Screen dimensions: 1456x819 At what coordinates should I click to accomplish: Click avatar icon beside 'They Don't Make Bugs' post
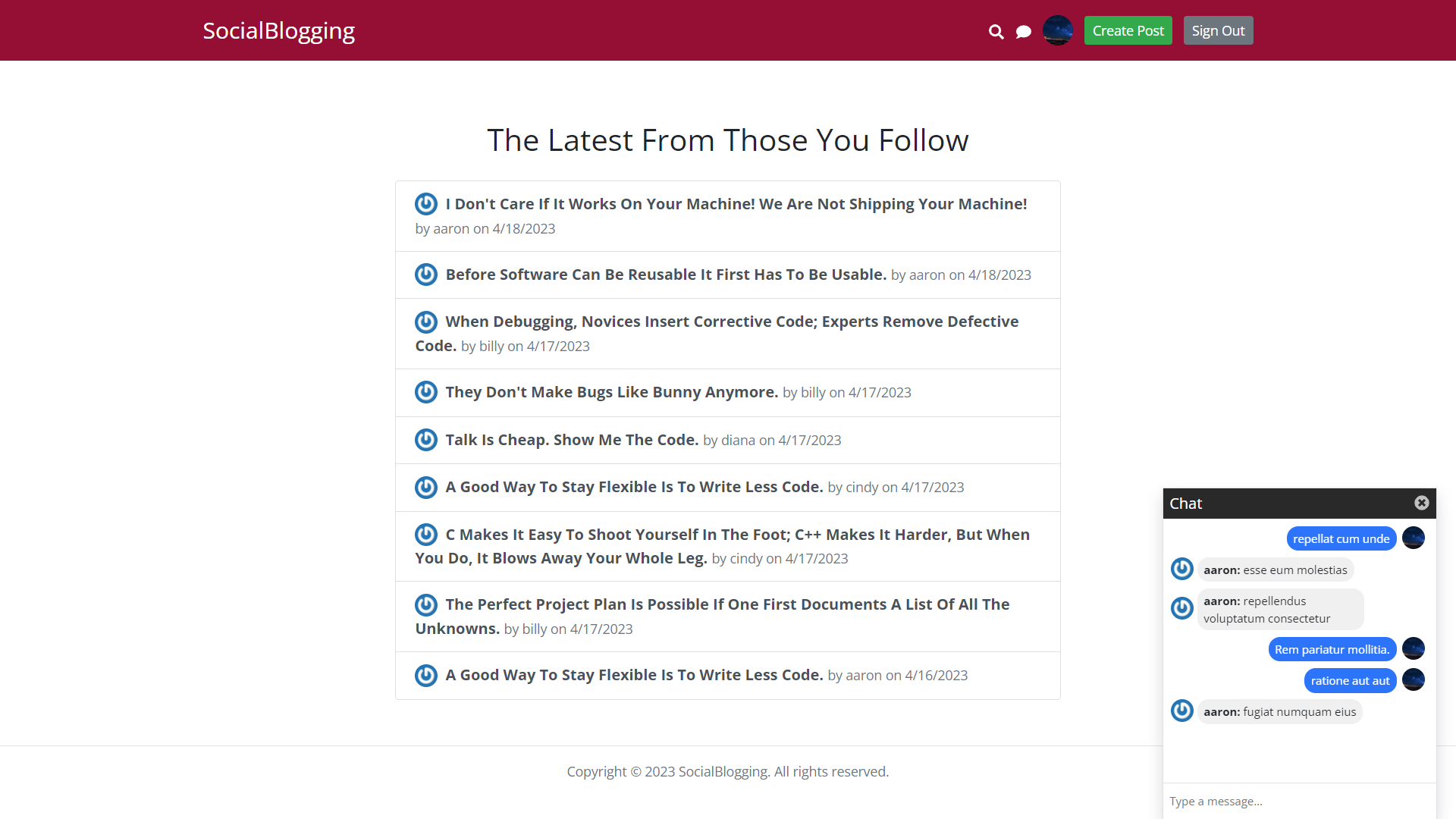(x=426, y=392)
